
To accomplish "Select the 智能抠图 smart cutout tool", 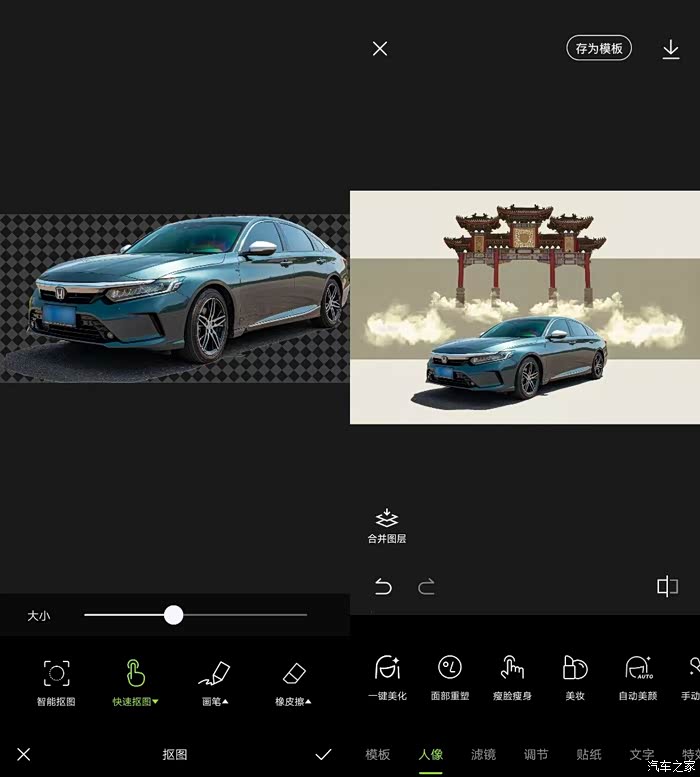I will point(56,682).
